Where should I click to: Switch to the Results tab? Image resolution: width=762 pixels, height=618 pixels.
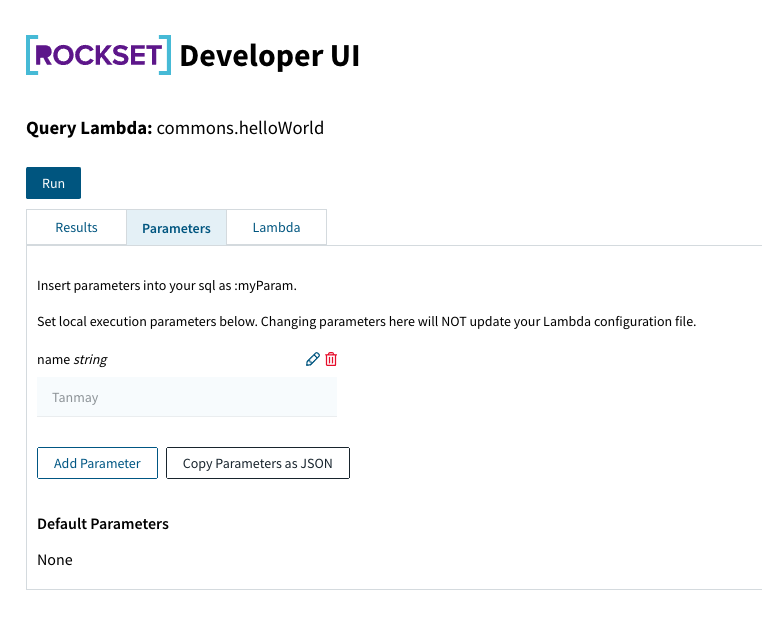tap(76, 227)
